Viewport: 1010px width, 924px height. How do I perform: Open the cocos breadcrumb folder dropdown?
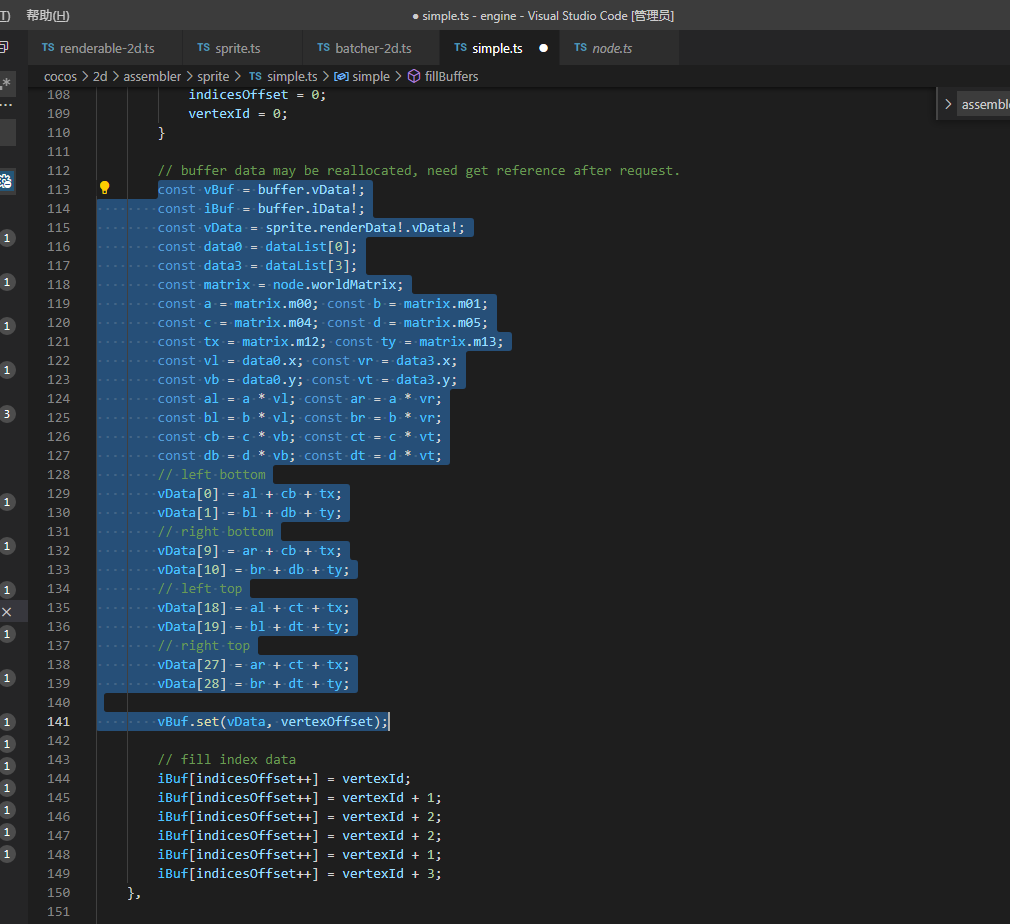(60, 76)
